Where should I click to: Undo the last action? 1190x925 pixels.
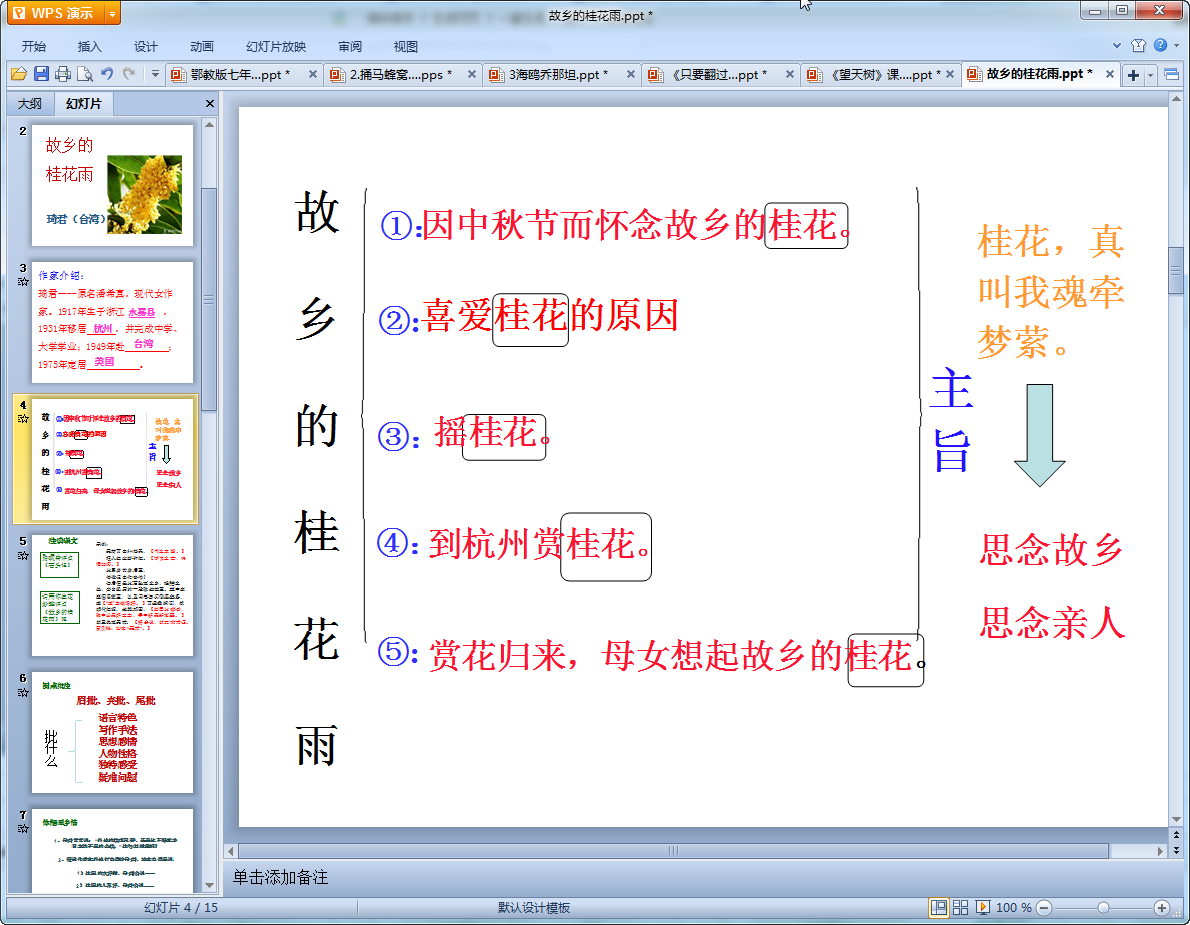click(105, 73)
